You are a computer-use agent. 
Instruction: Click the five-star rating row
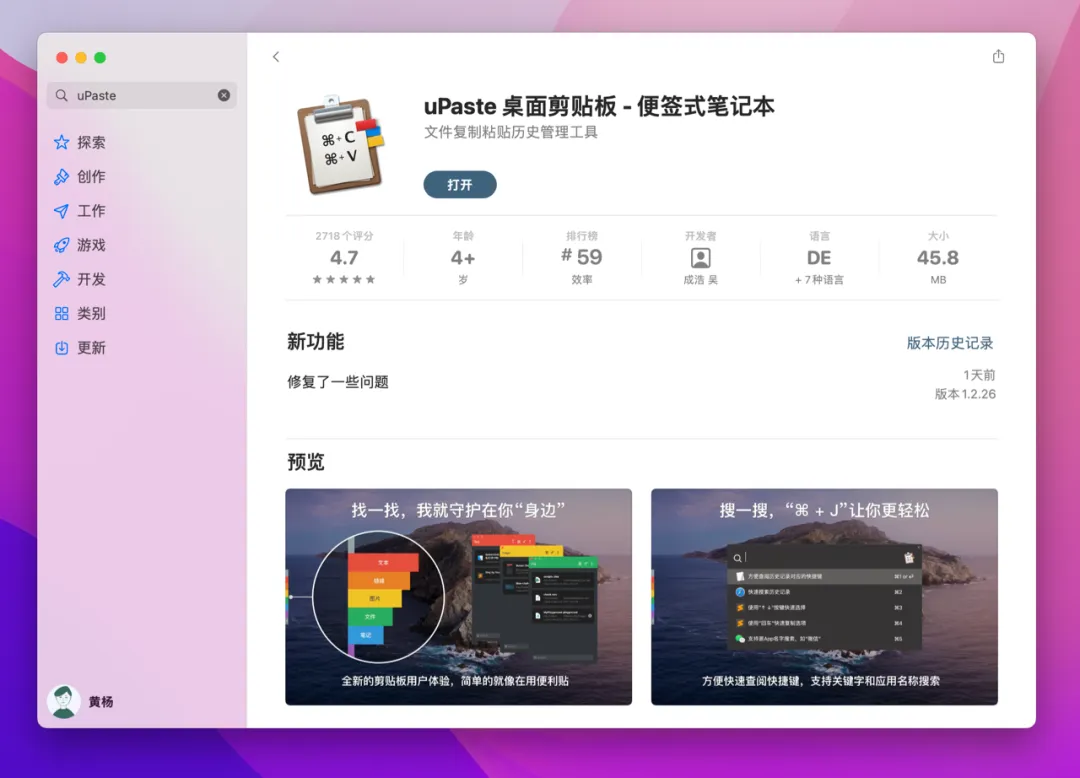(x=344, y=280)
